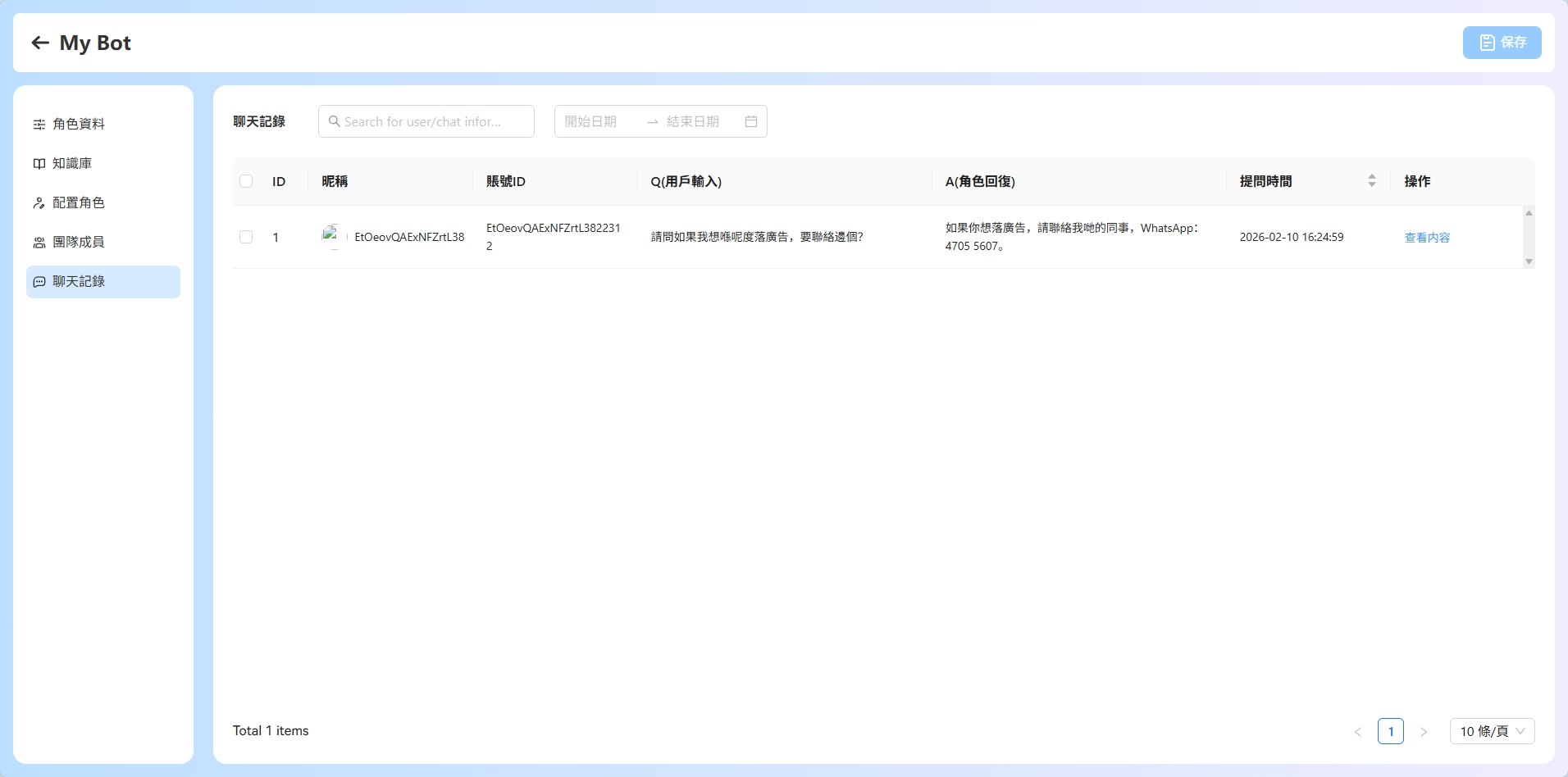
Task: Switch to 團隊成員 section
Action: tap(79, 243)
